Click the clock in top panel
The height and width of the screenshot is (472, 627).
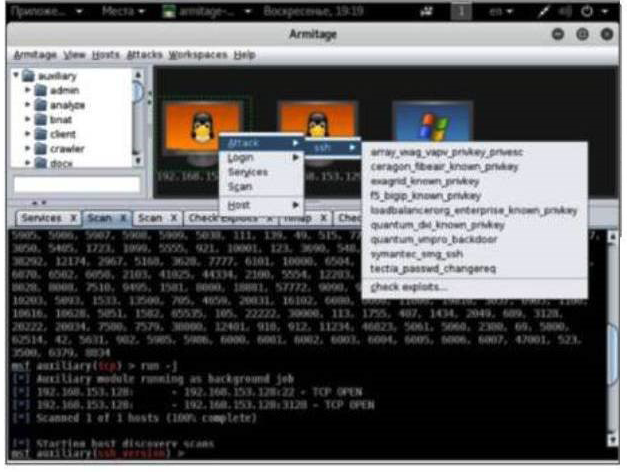pyautogui.click(x=313, y=11)
